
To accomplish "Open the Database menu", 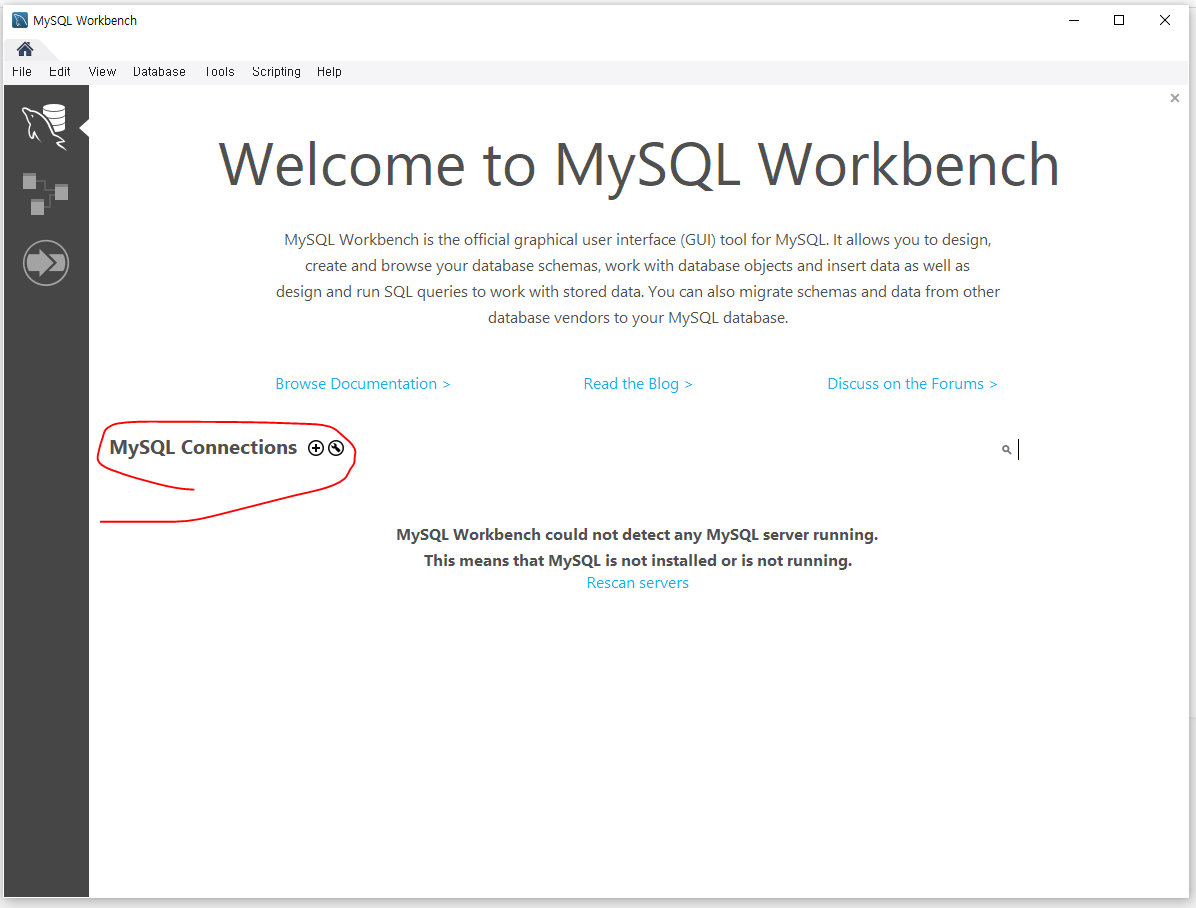I will click(x=159, y=72).
